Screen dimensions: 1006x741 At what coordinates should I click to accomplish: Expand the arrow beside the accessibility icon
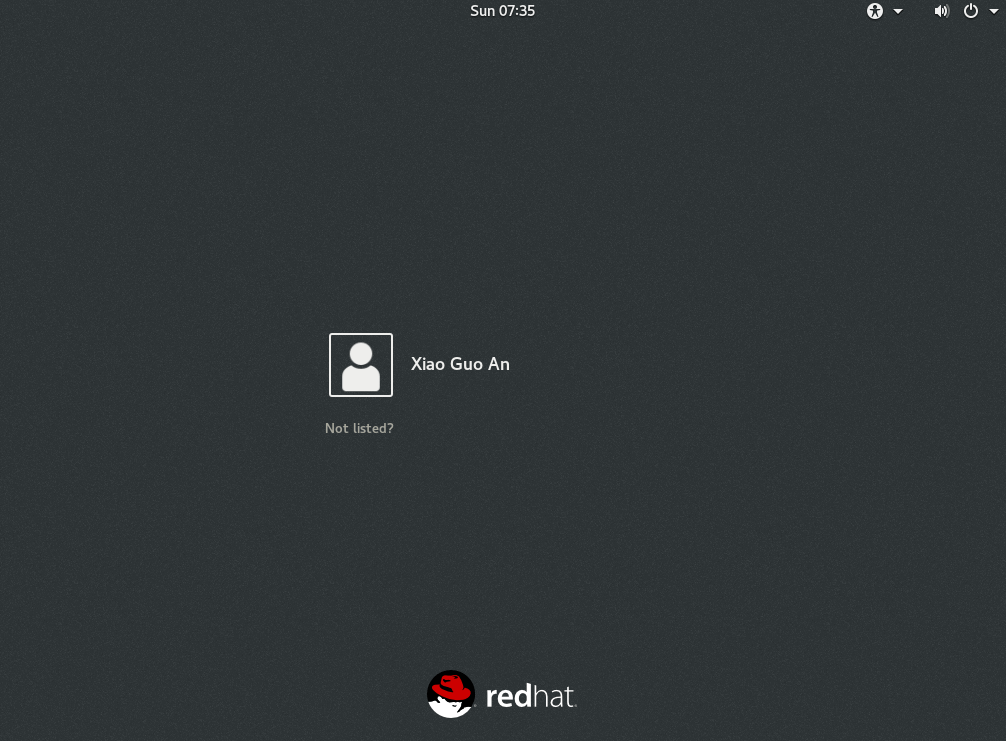tap(898, 11)
